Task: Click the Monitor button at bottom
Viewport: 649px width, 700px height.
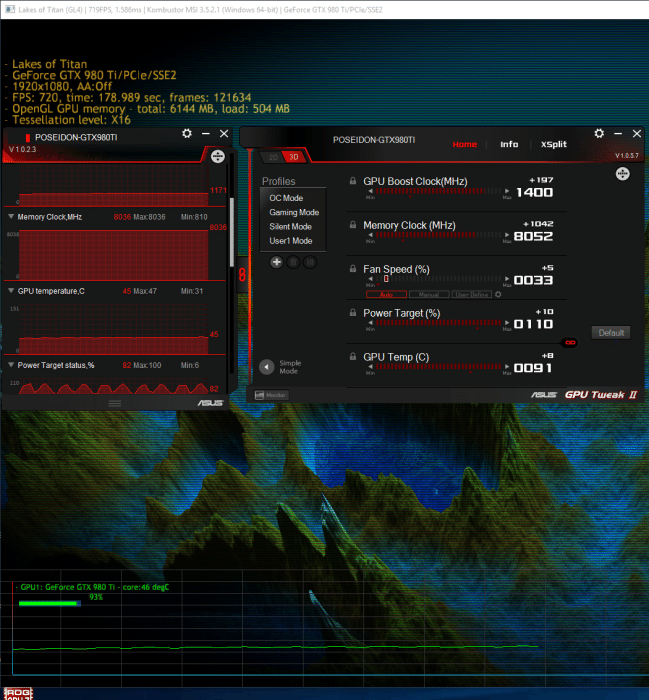Action: (x=271, y=395)
